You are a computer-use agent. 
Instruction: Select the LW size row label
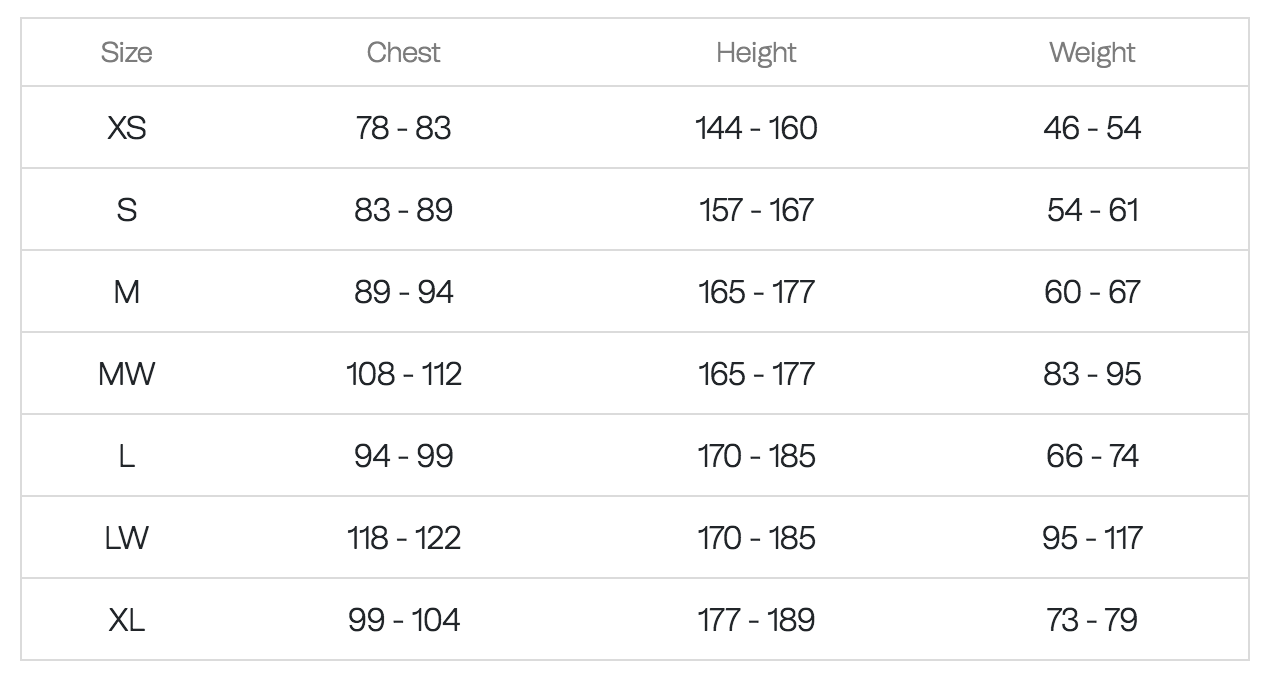pyautogui.click(x=127, y=538)
